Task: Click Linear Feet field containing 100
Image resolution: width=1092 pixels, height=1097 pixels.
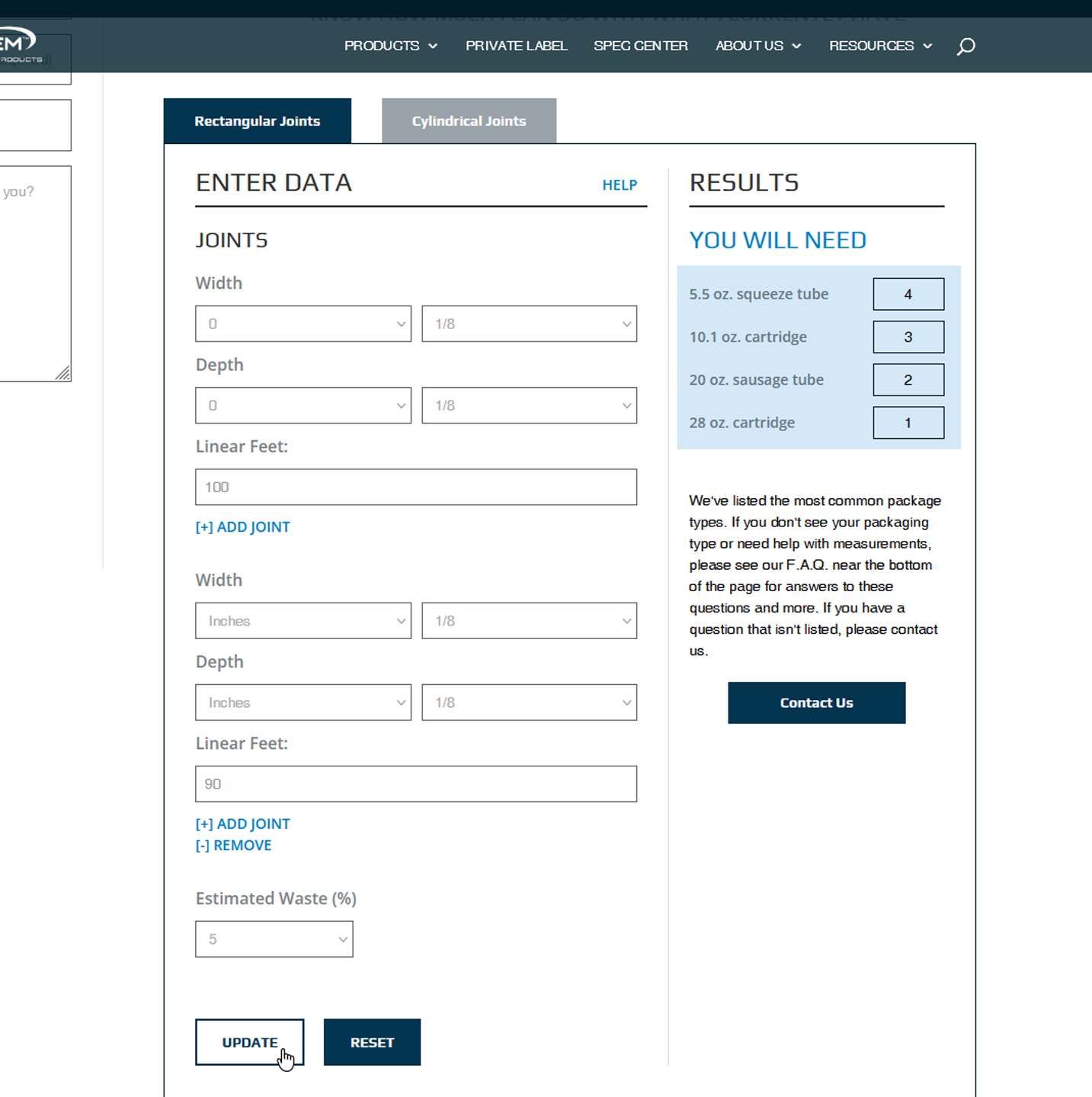Action: [415, 487]
